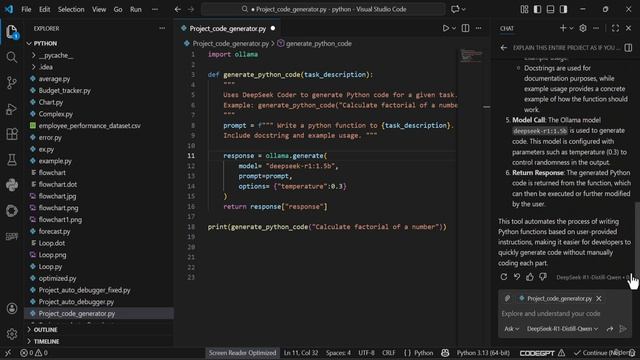Viewport: 640px width, 360px height.
Task: Attach context with the paperclip icon
Action: point(507,298)
